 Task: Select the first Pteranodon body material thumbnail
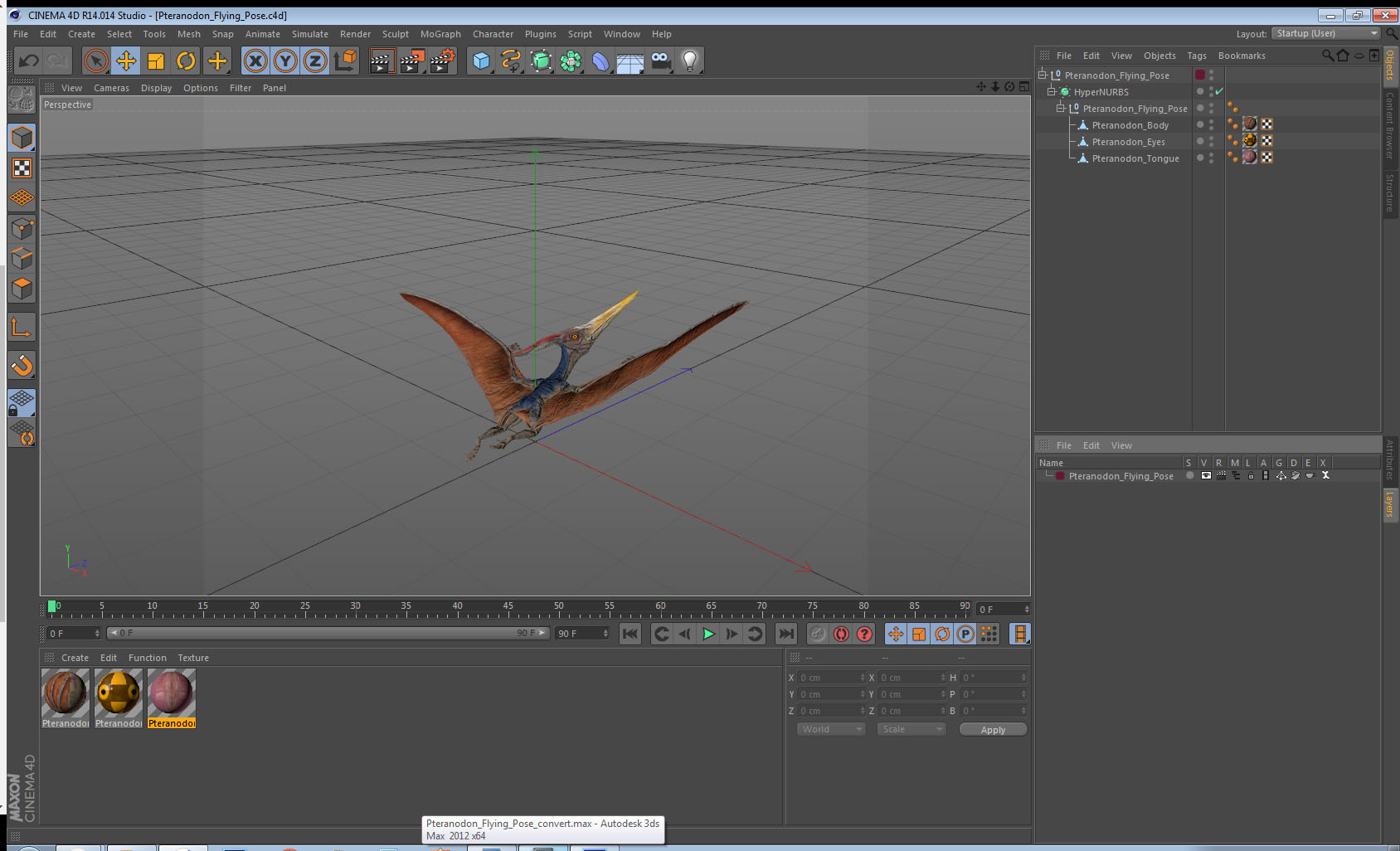pyautogui.click(x=66, y=693)
